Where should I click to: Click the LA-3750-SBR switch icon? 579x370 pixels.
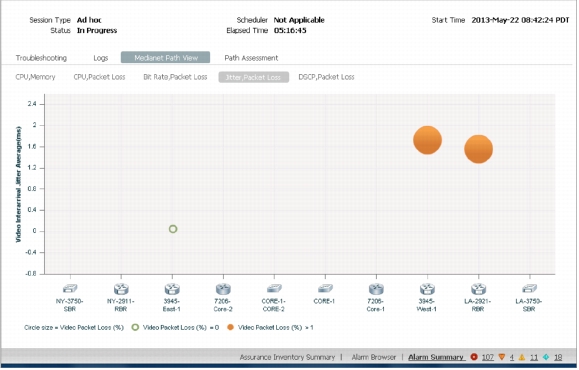[529, 288]
